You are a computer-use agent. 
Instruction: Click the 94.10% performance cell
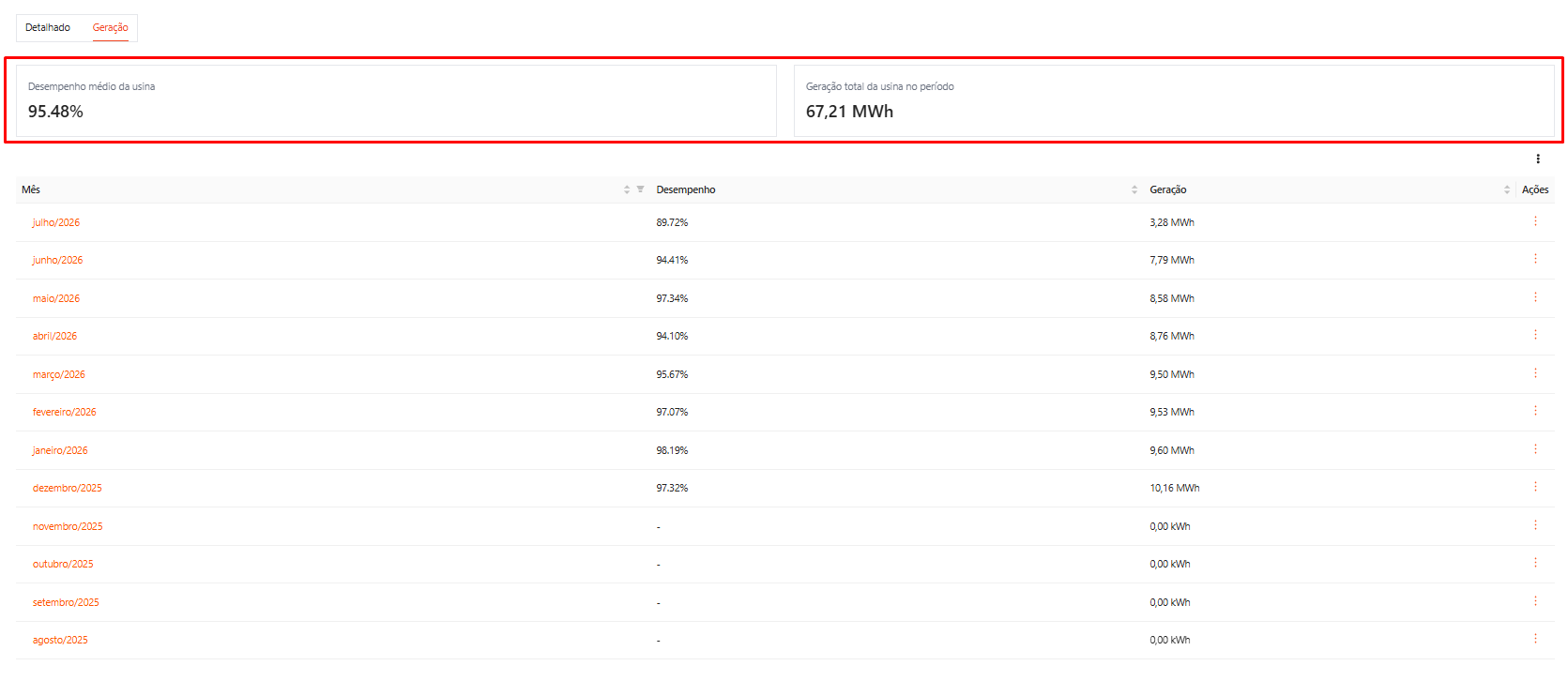click(672, 337)
